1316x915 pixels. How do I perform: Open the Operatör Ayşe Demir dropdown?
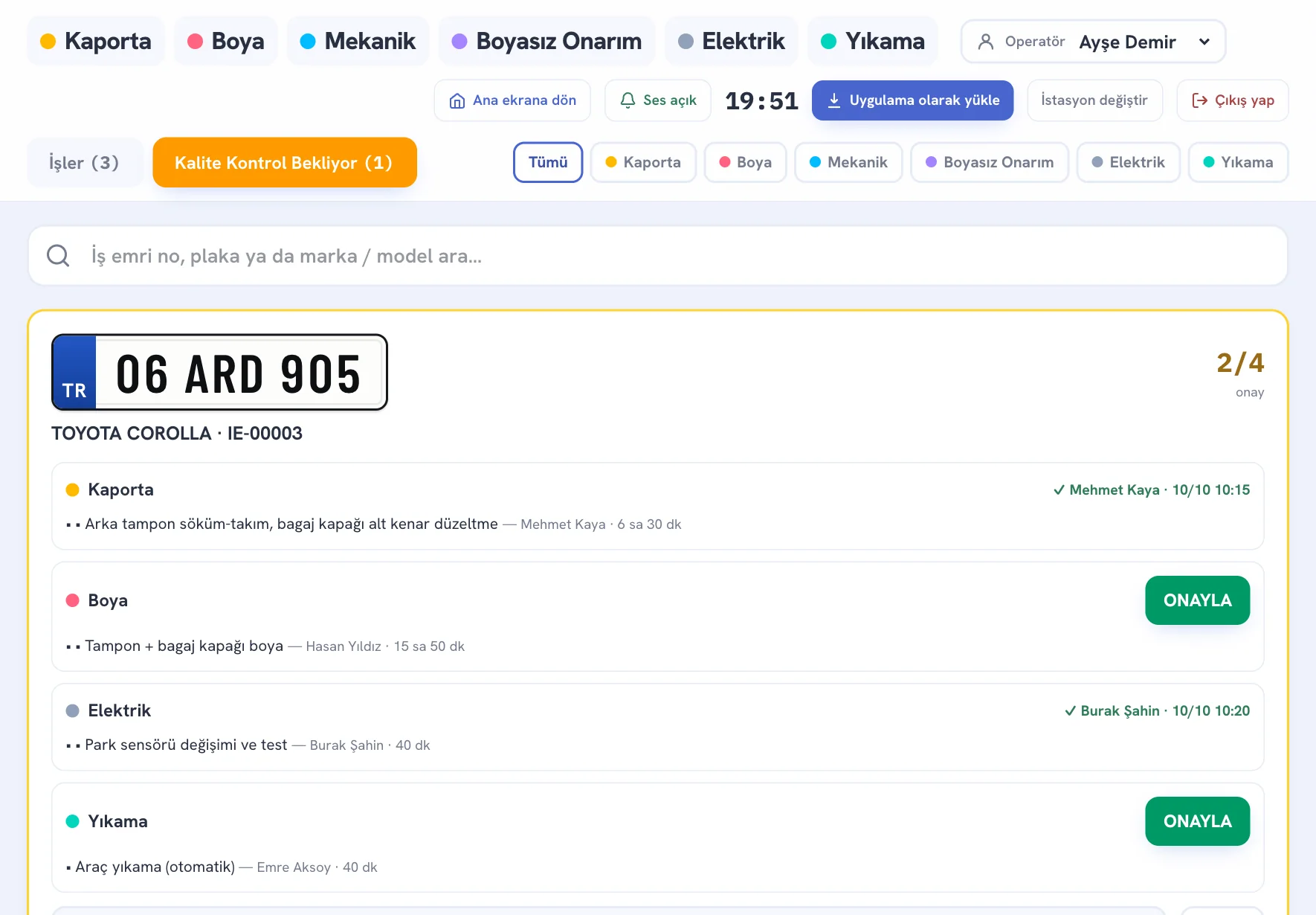pyautogui.click(x=1093, y=42)
